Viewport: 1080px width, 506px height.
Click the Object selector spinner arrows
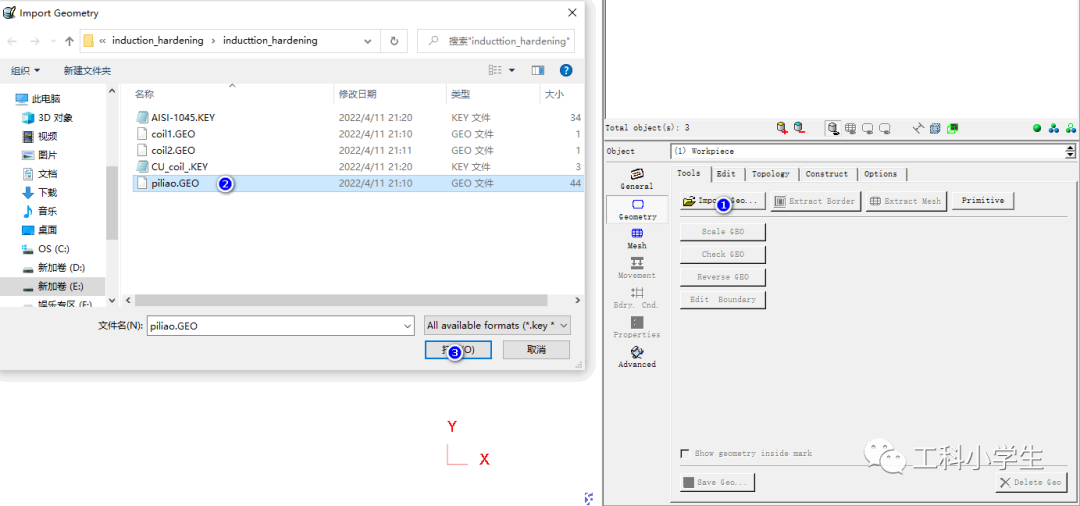pyautogui.click(x=1071, y=151)
